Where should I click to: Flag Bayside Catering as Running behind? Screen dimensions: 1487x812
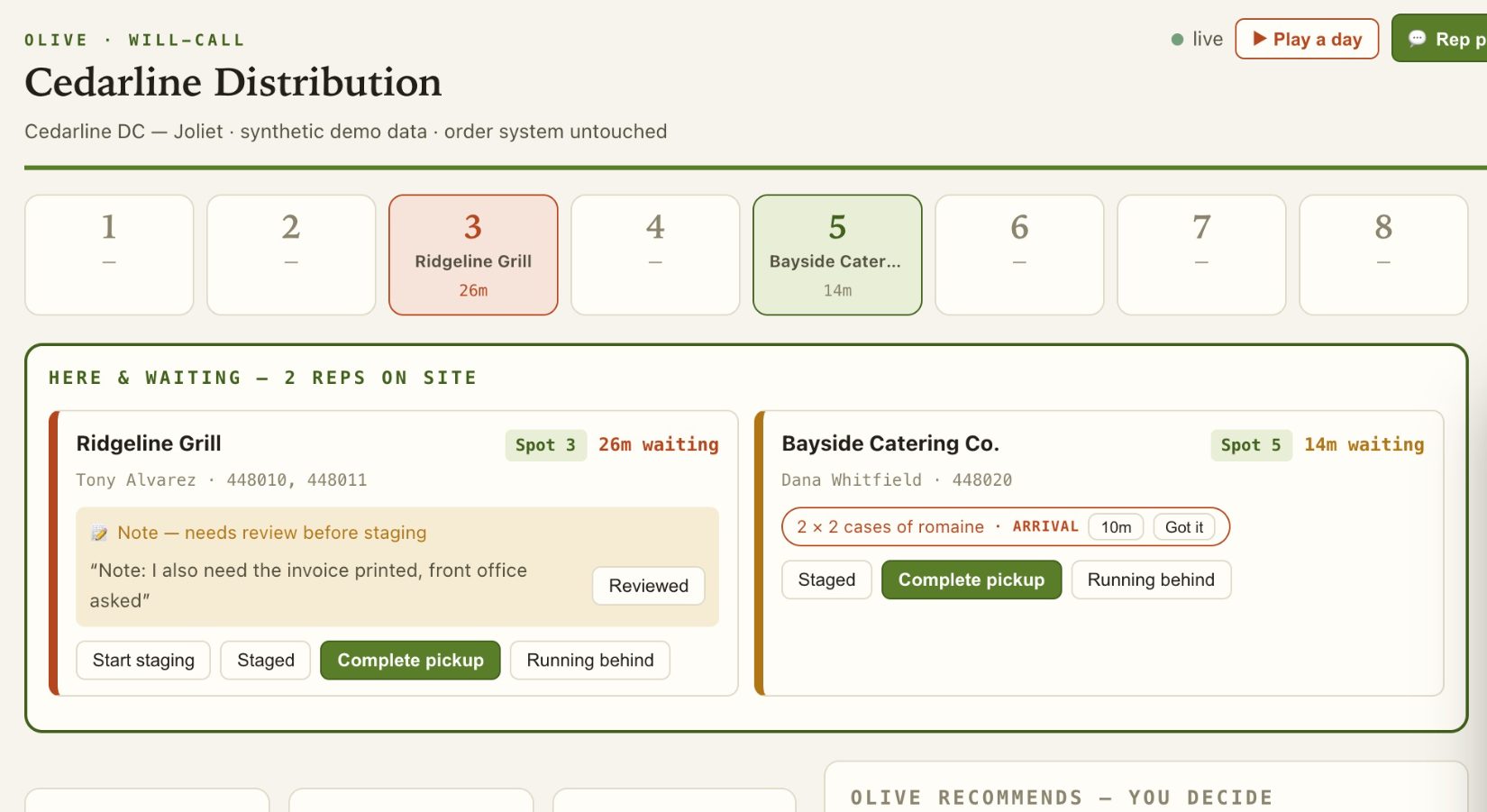1151,580
